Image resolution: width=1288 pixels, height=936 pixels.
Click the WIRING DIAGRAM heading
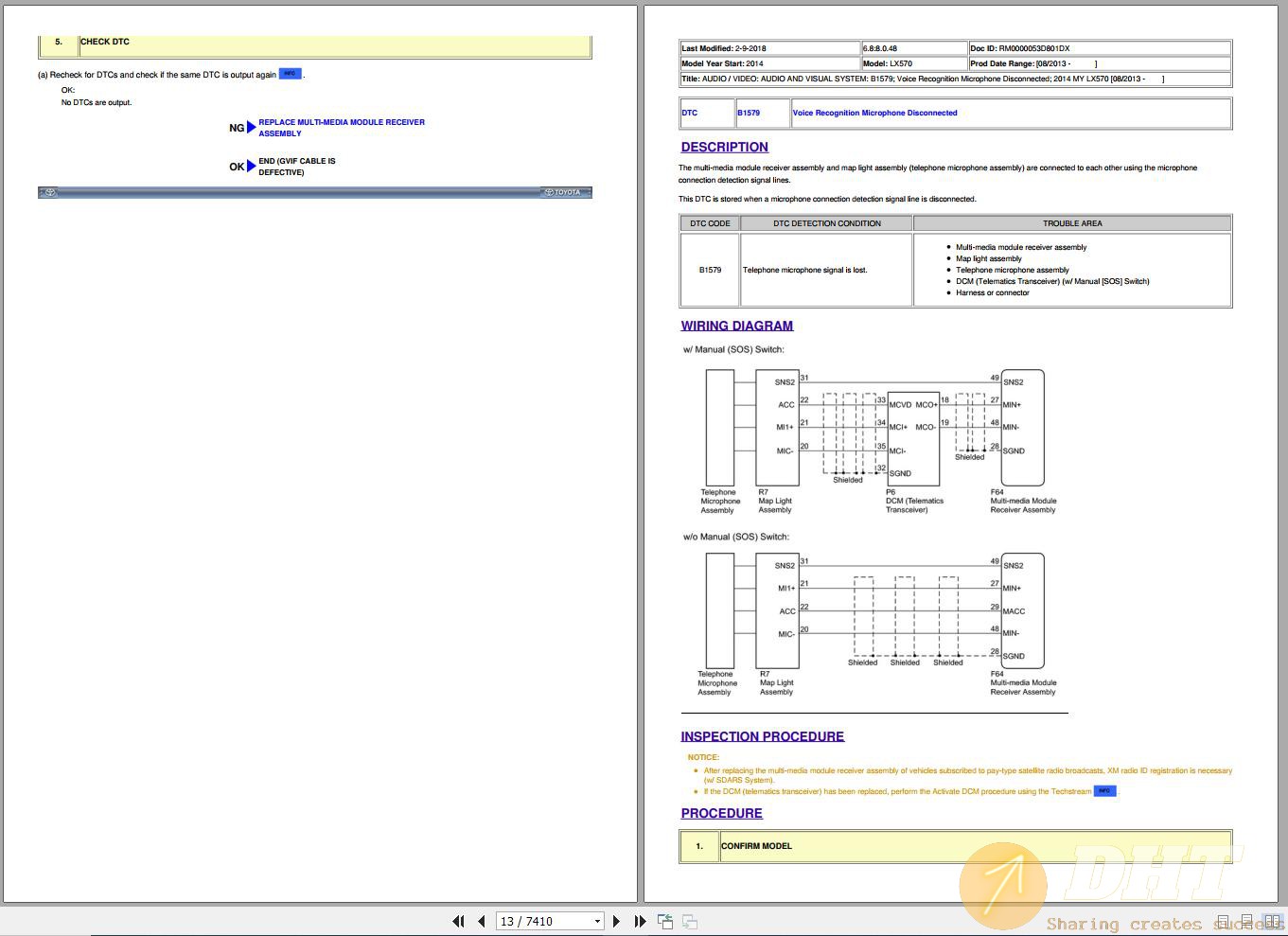point(737,326)
